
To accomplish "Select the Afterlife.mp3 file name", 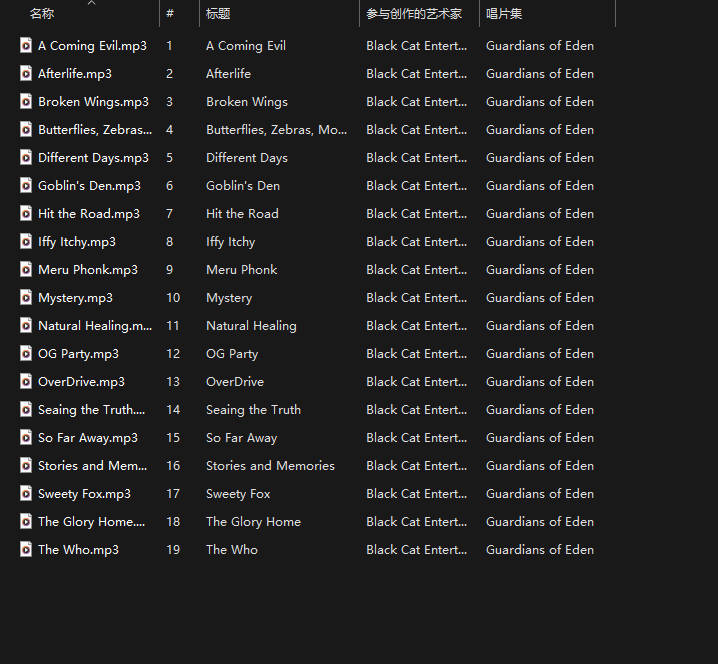I will (x=75, y=74).
